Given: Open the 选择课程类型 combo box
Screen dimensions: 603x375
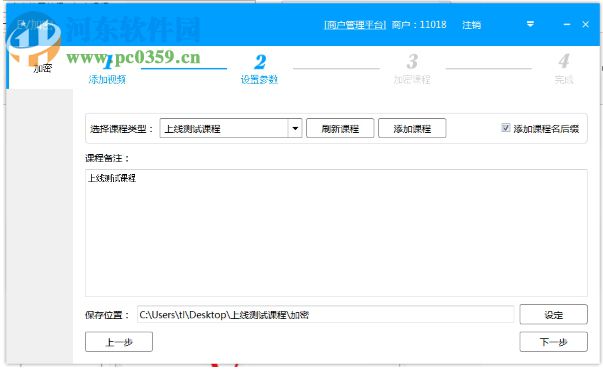Looking at the screenshot, I should tap(231, 128).
